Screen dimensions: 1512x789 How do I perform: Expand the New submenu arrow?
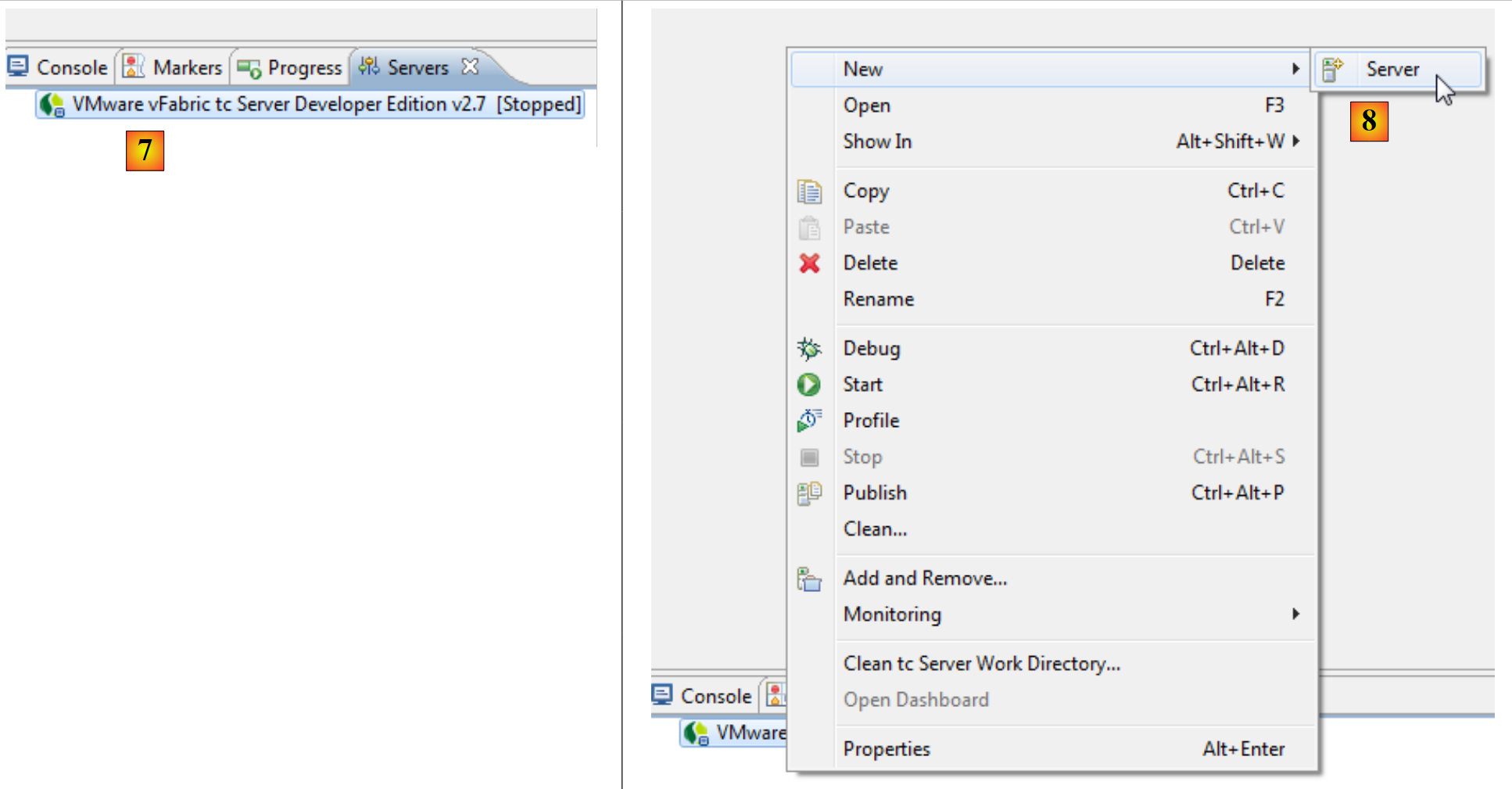(1295, 69)
